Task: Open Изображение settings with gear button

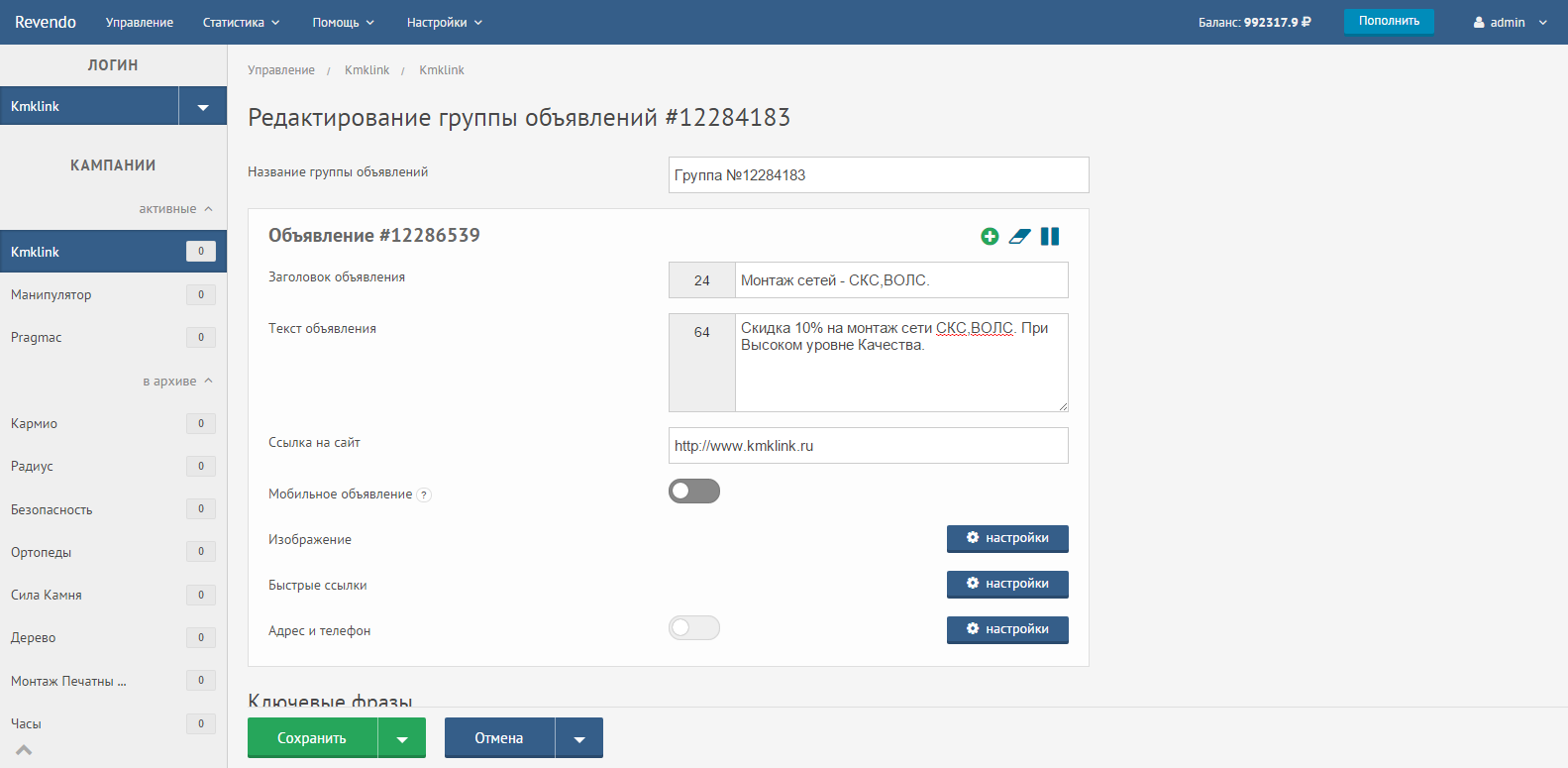Action: click(x=1007, y=538)
